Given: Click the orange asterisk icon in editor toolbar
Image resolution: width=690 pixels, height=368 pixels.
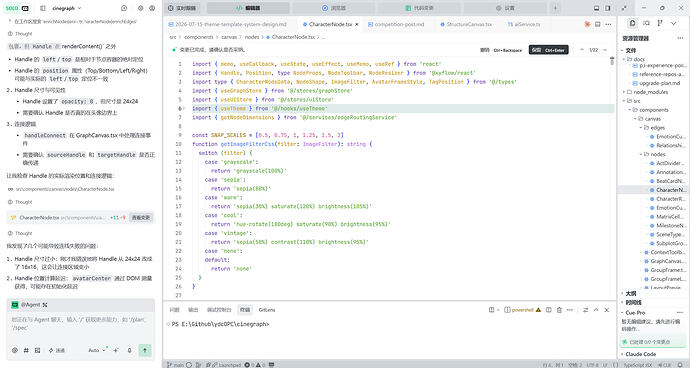Looking at the screenshot, I should tap(587, 24).
